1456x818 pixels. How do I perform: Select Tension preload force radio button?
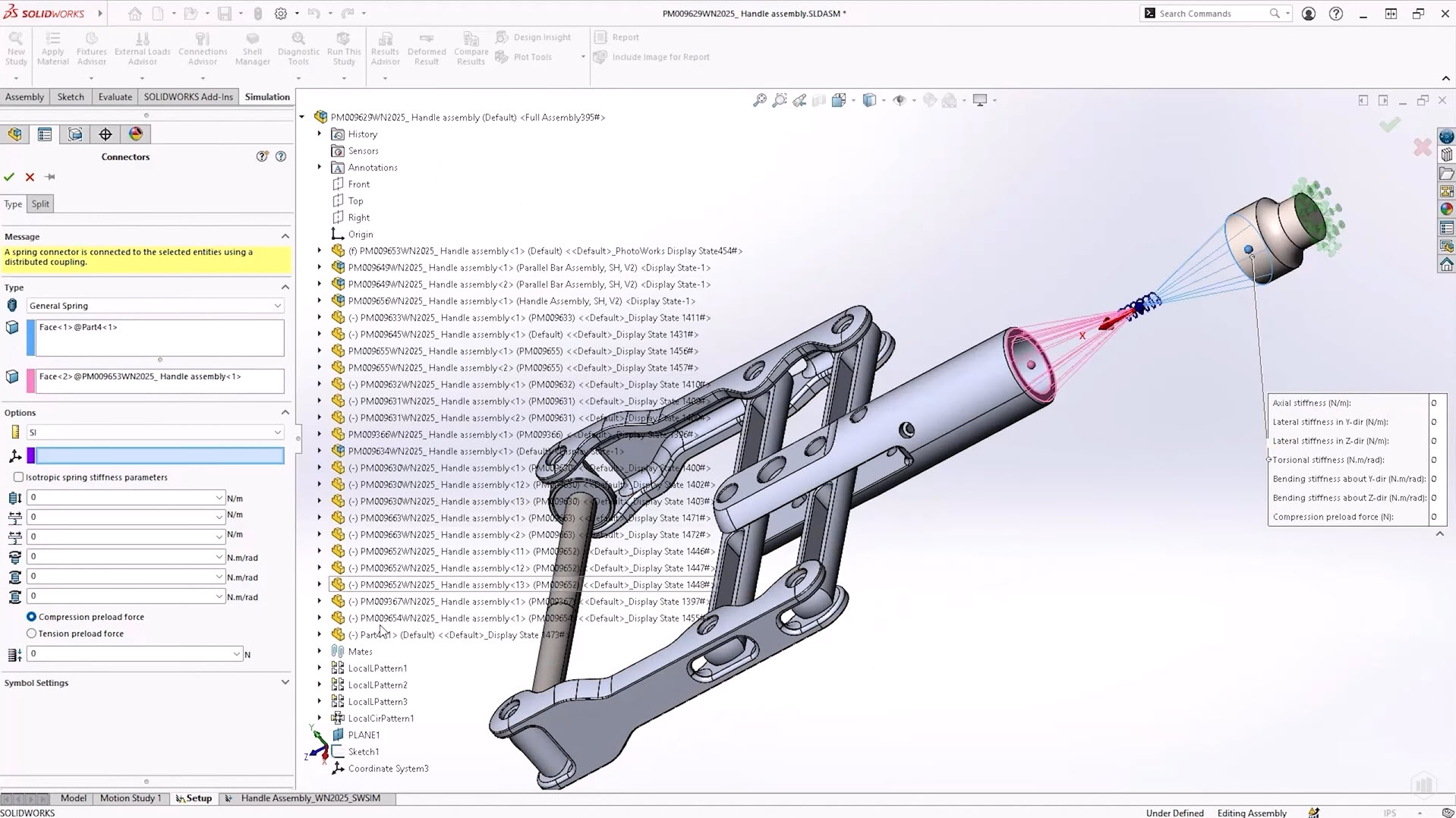tap(32, 634)
